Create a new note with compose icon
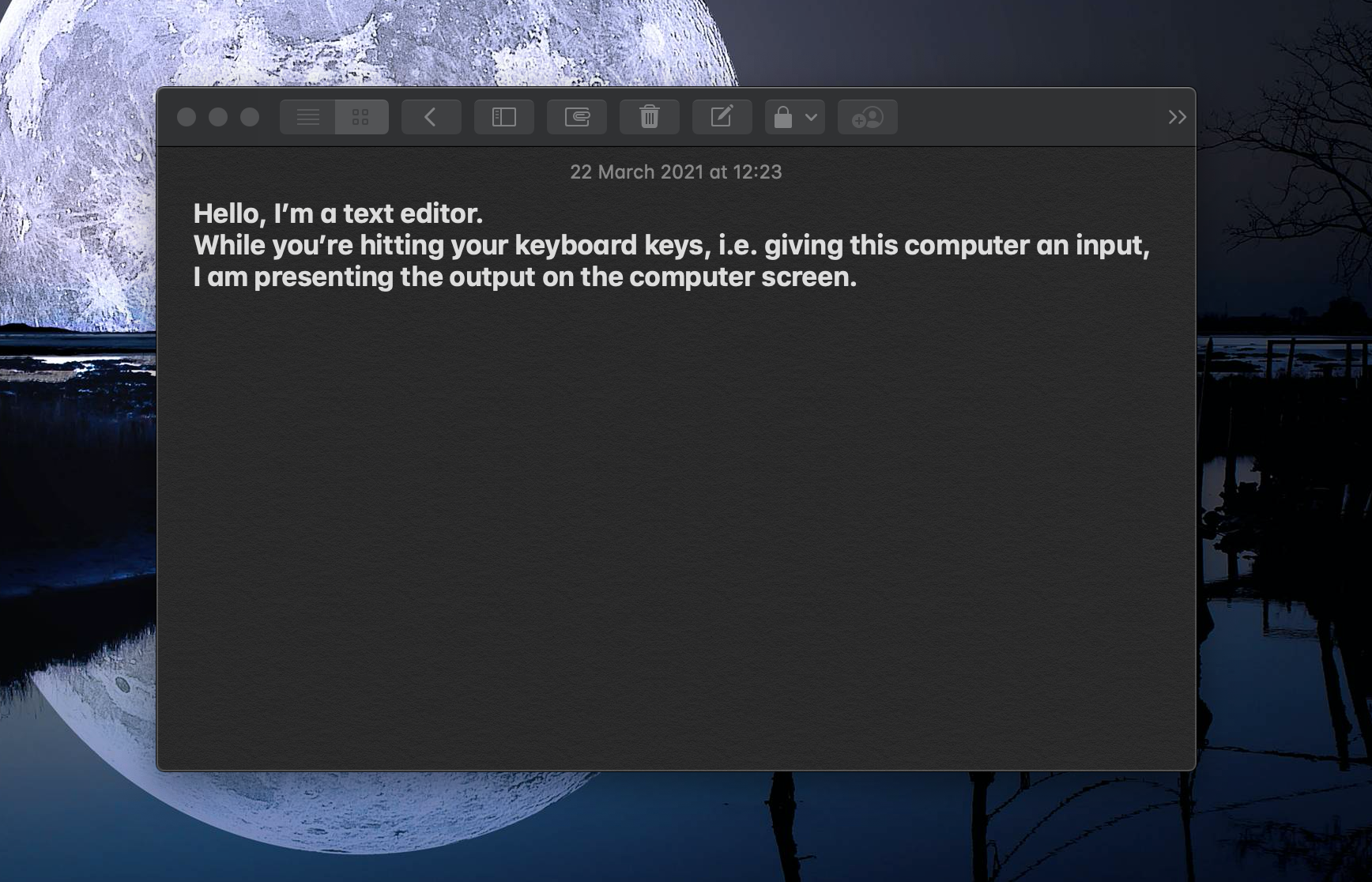The width and height of the screenshot is (1372, 882). [722, 117]
